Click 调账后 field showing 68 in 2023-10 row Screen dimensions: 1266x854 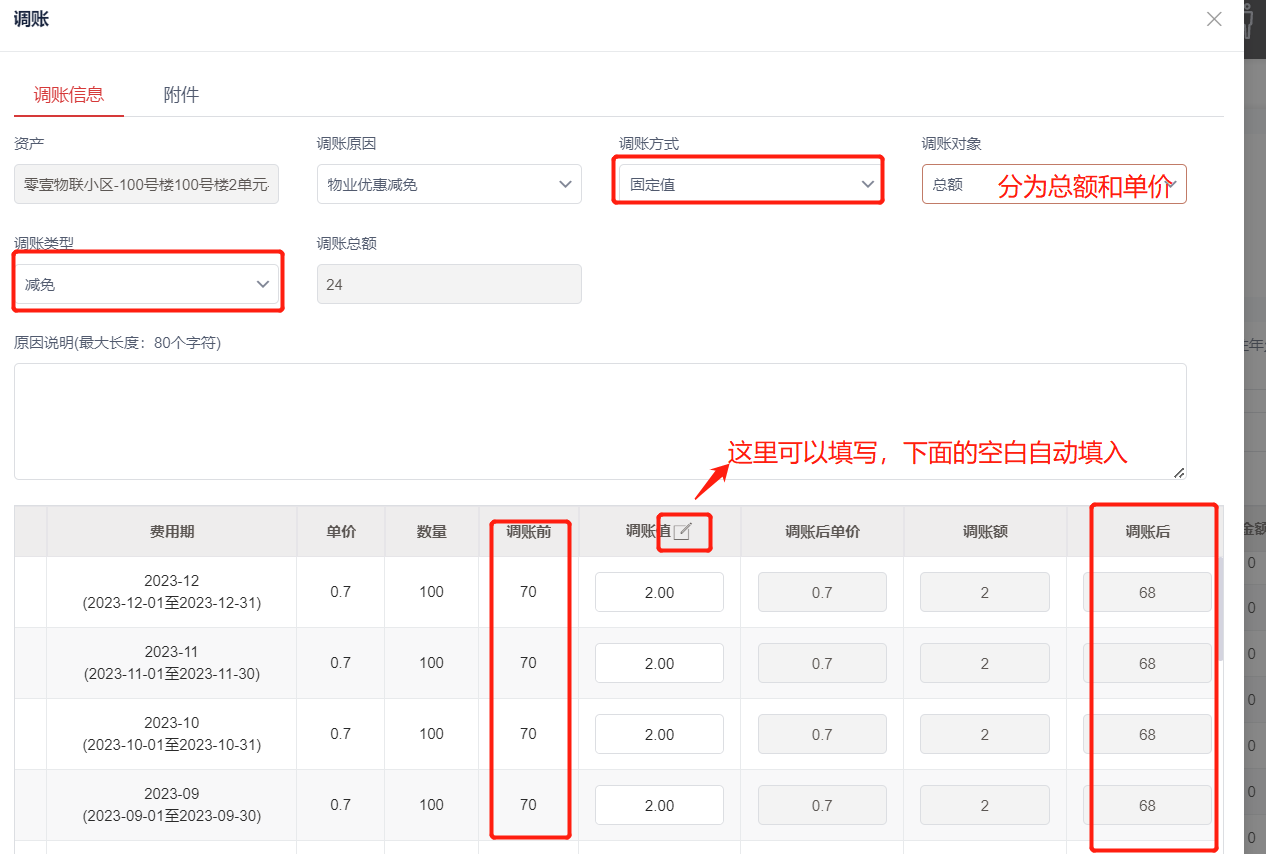(1147, 734)
